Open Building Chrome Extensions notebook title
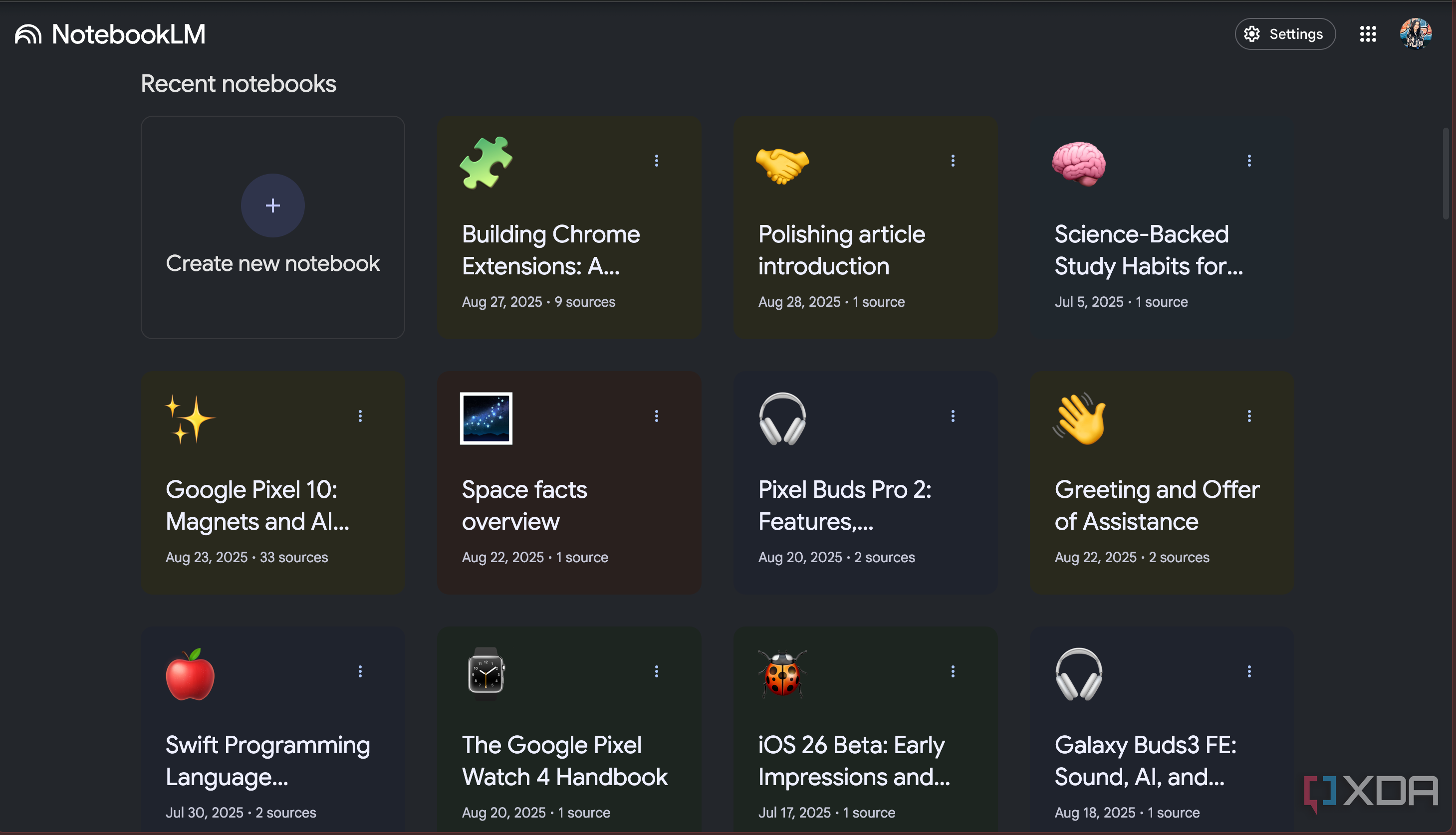The width and height of the screenshot is (1456, 835). tap(551, 250)
